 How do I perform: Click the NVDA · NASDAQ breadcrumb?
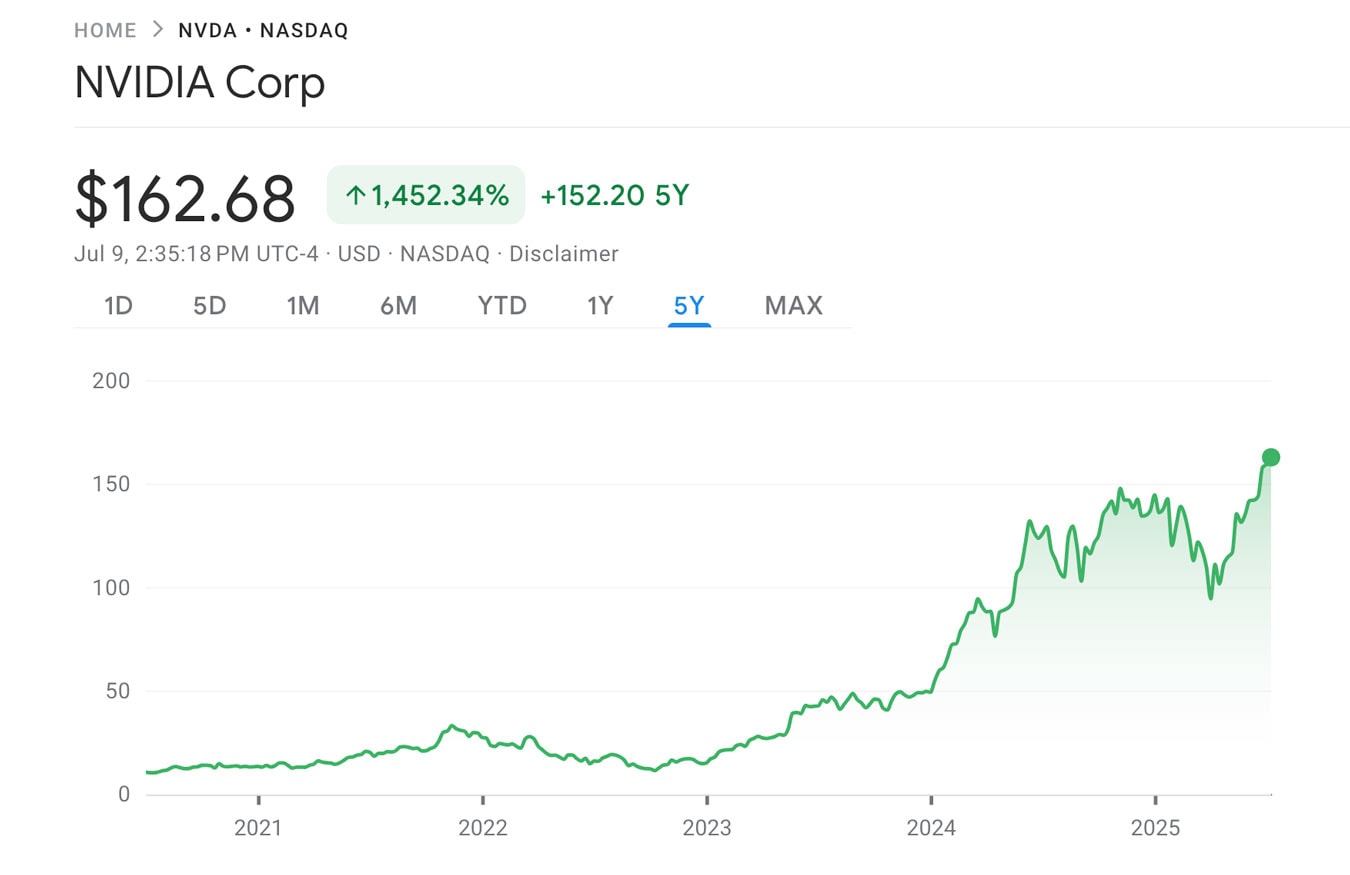coord(263,30)
